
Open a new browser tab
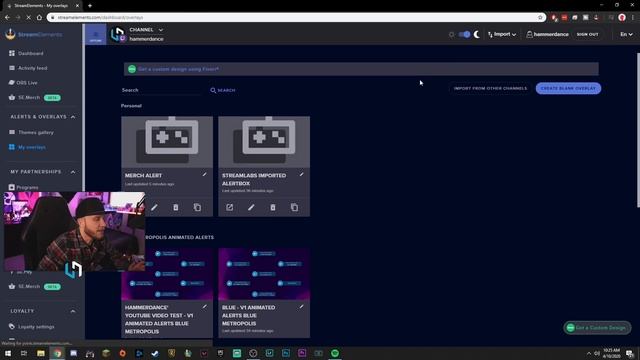coord(90,6)
